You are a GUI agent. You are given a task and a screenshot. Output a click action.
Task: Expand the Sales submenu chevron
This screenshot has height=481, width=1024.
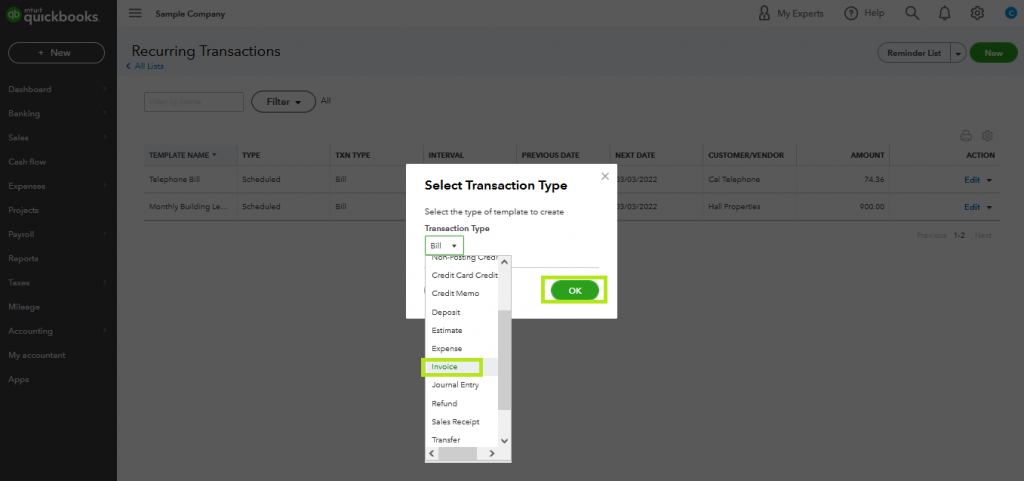coord(104,138)
